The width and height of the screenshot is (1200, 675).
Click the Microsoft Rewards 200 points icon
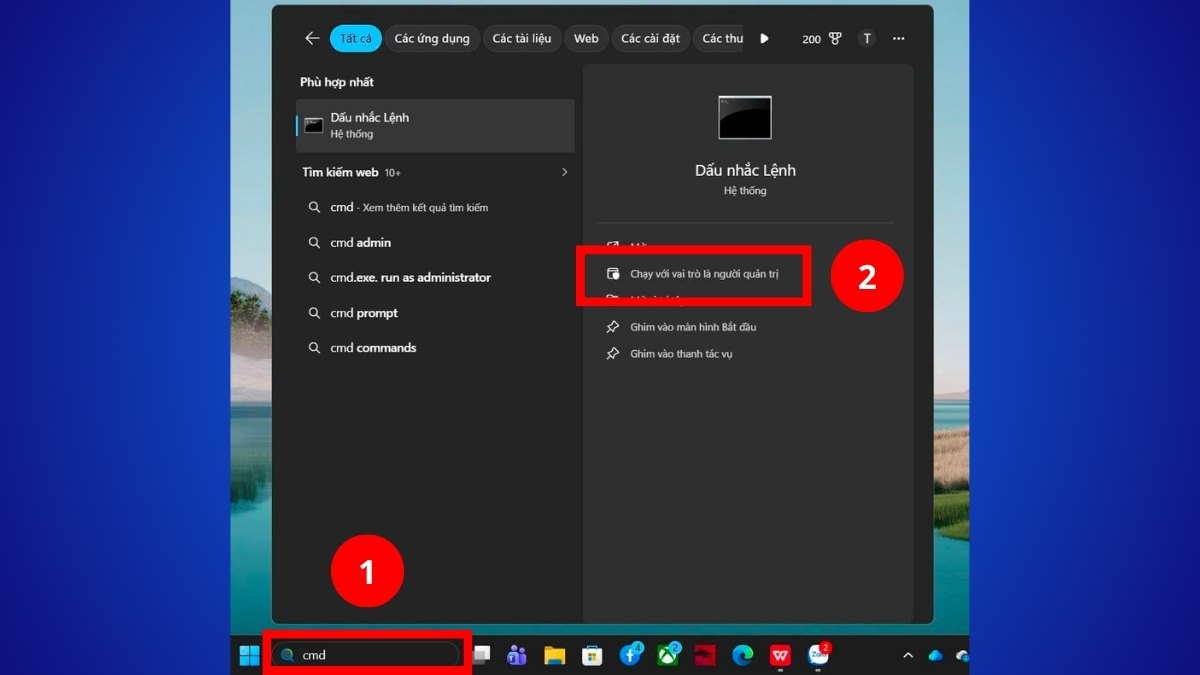pos(820,38)
